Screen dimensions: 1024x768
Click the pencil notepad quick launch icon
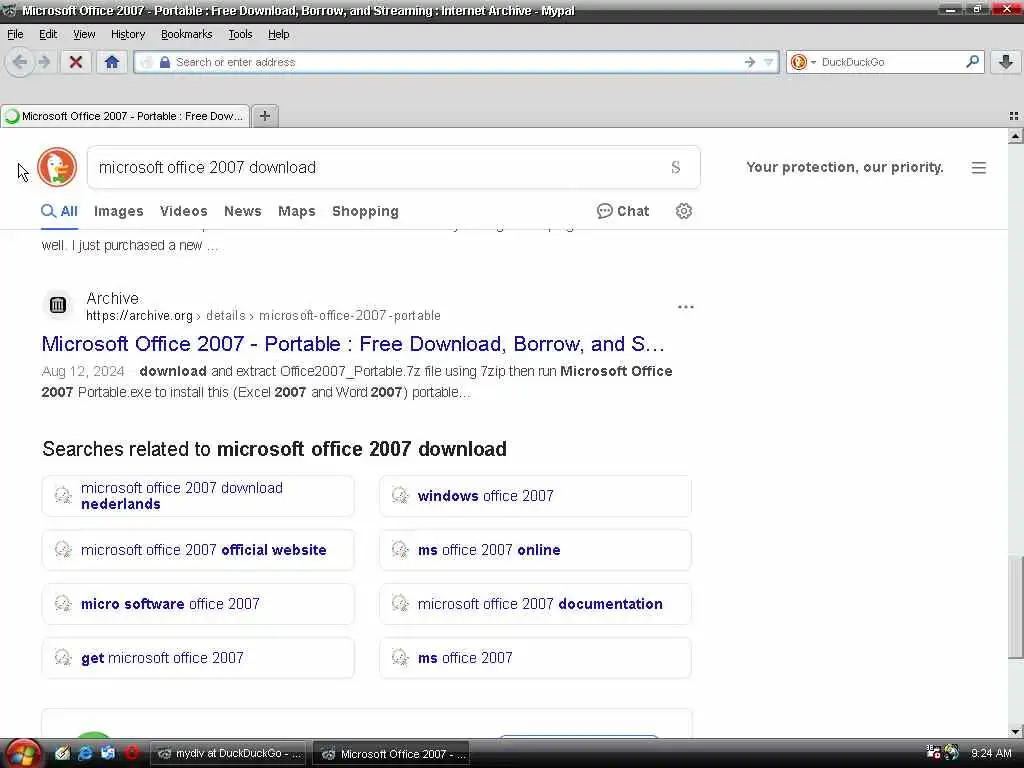click(62, 754)
